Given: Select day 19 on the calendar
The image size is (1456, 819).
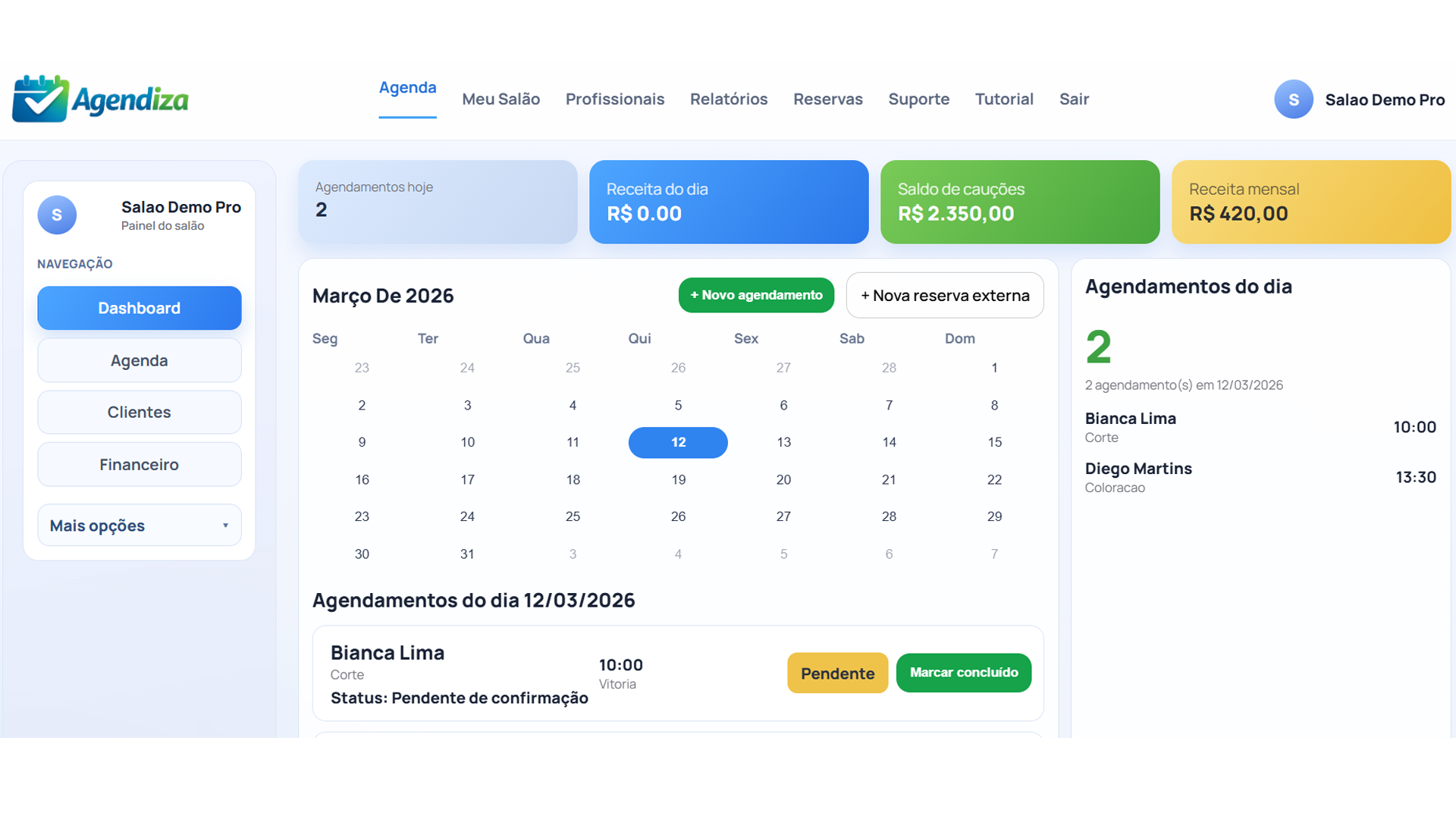Looking at the screenshot, I should pyautogui.click(x=678, y=479).
